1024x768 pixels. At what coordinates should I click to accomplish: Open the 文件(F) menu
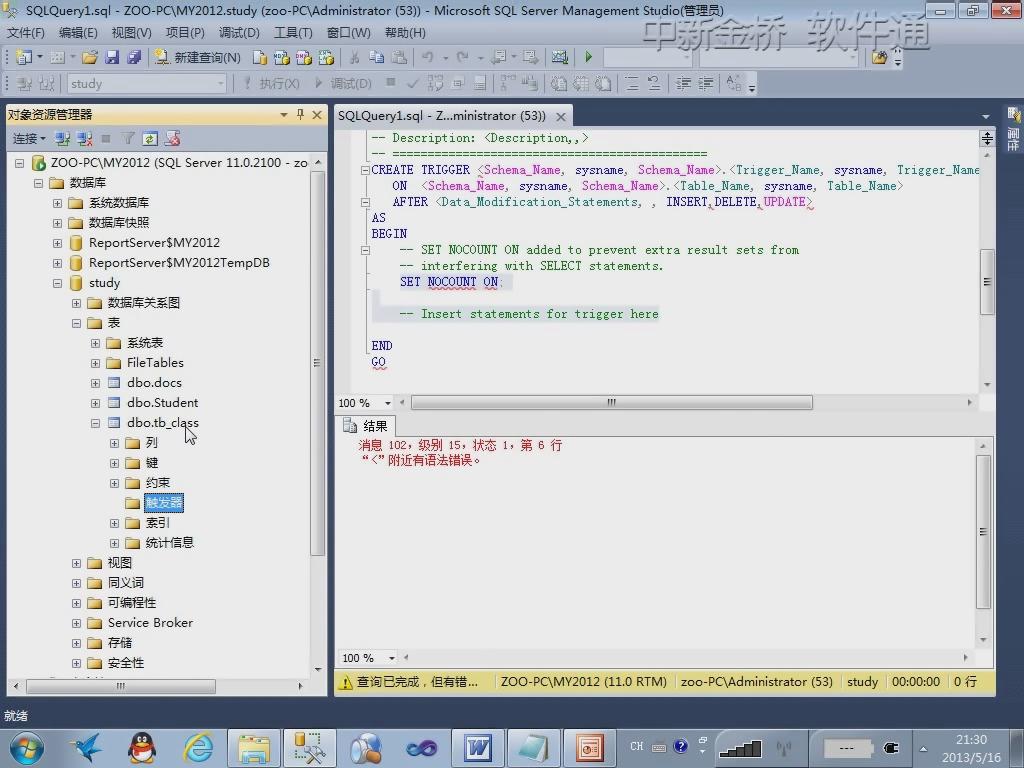tap(25, 33)
